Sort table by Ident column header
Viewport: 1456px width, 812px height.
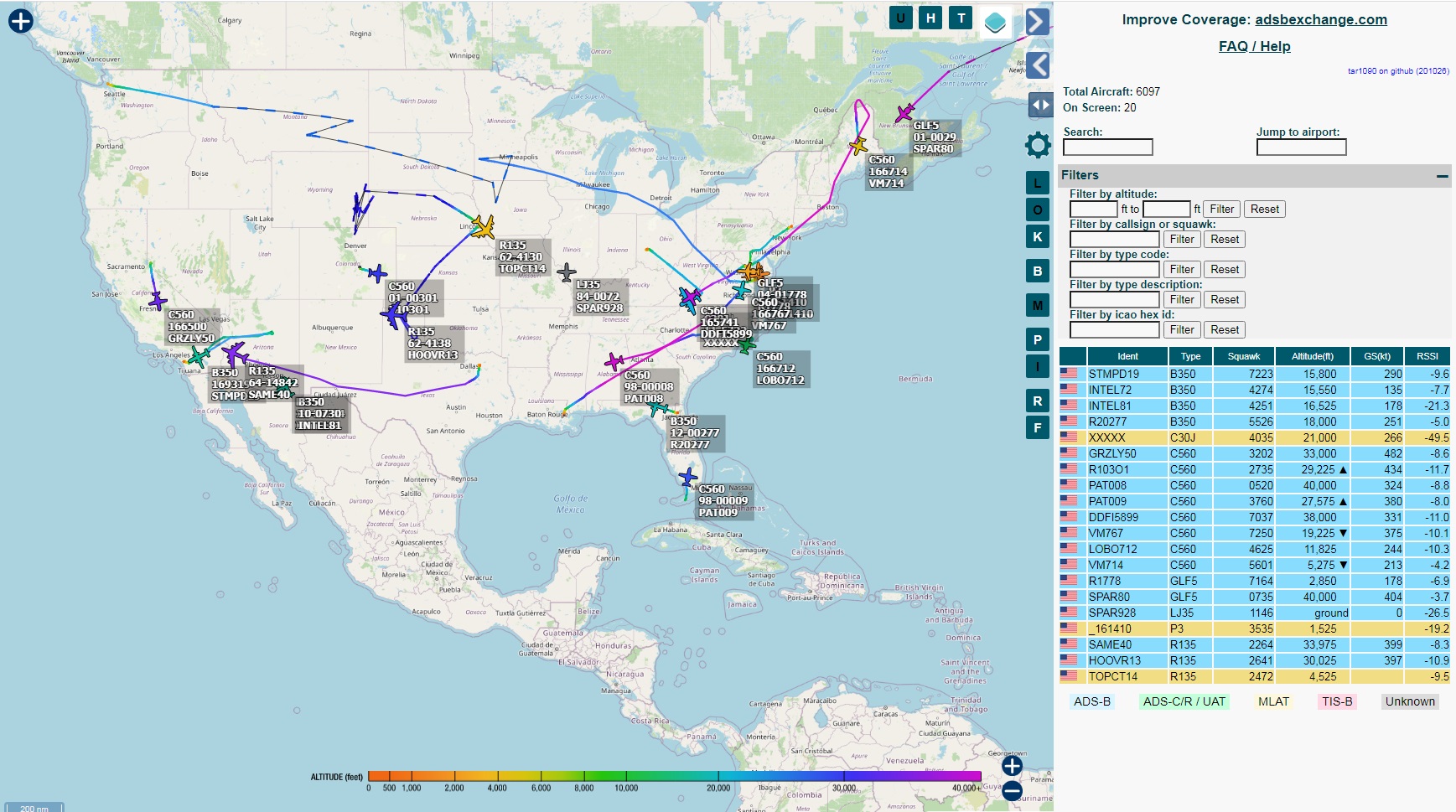[1127, 356]
